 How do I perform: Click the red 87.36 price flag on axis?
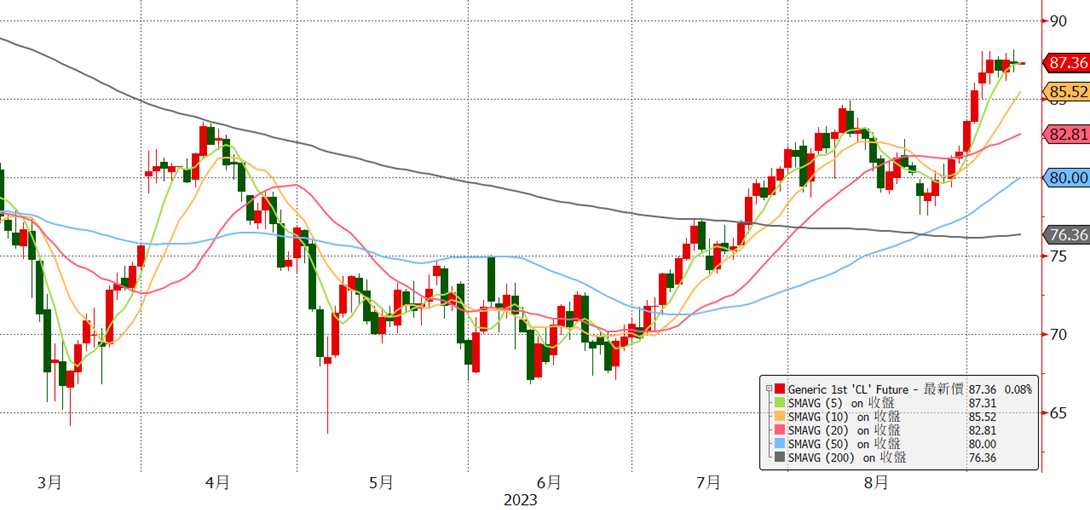pos(1066,63)
